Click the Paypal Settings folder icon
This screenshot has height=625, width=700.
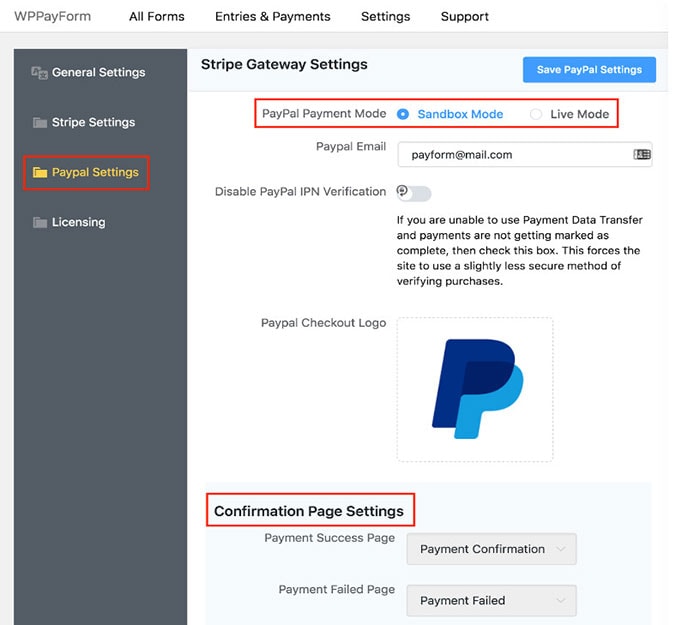(40, 173)
